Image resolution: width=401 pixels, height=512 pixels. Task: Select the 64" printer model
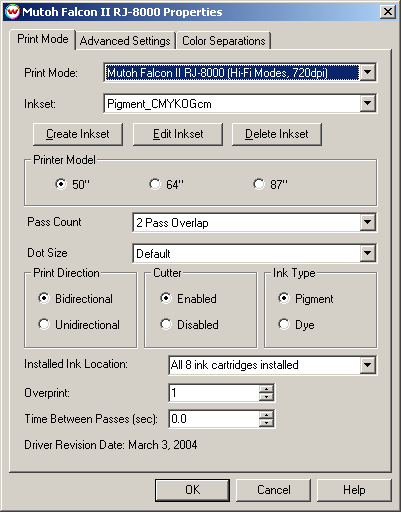(x=155, y=184)
